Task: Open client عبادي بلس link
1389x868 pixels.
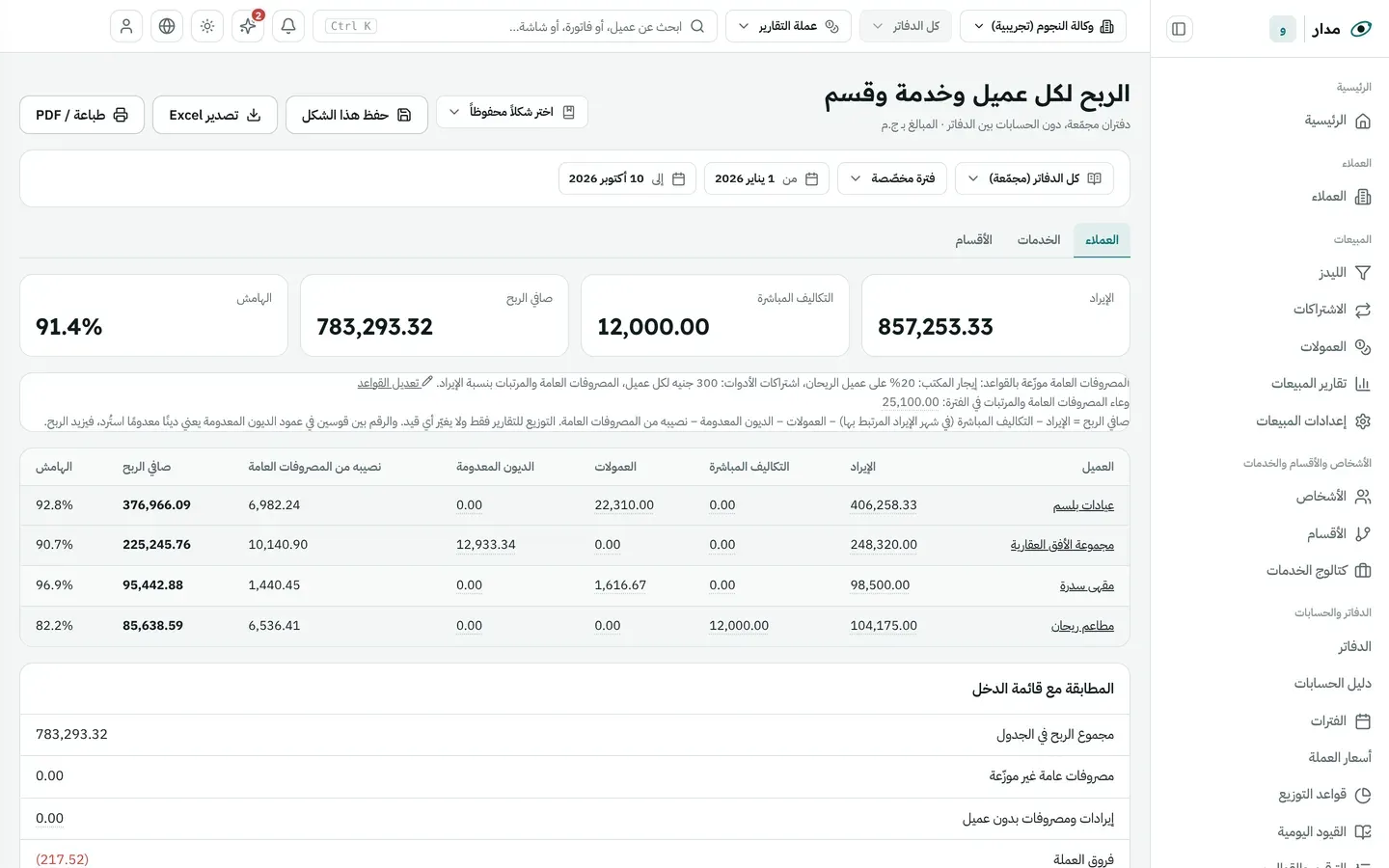Action: 1083,505
